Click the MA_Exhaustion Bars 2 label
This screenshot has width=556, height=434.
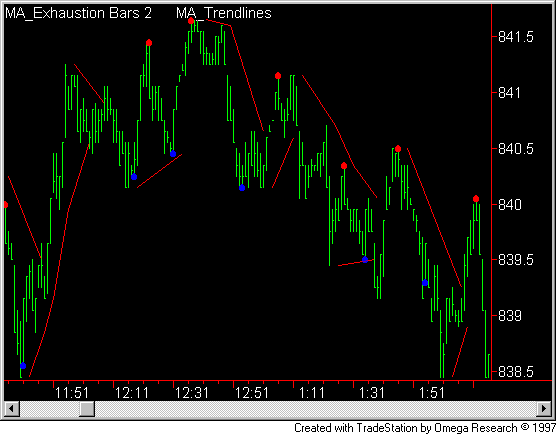pyautogui.click(x=78, y=13)
